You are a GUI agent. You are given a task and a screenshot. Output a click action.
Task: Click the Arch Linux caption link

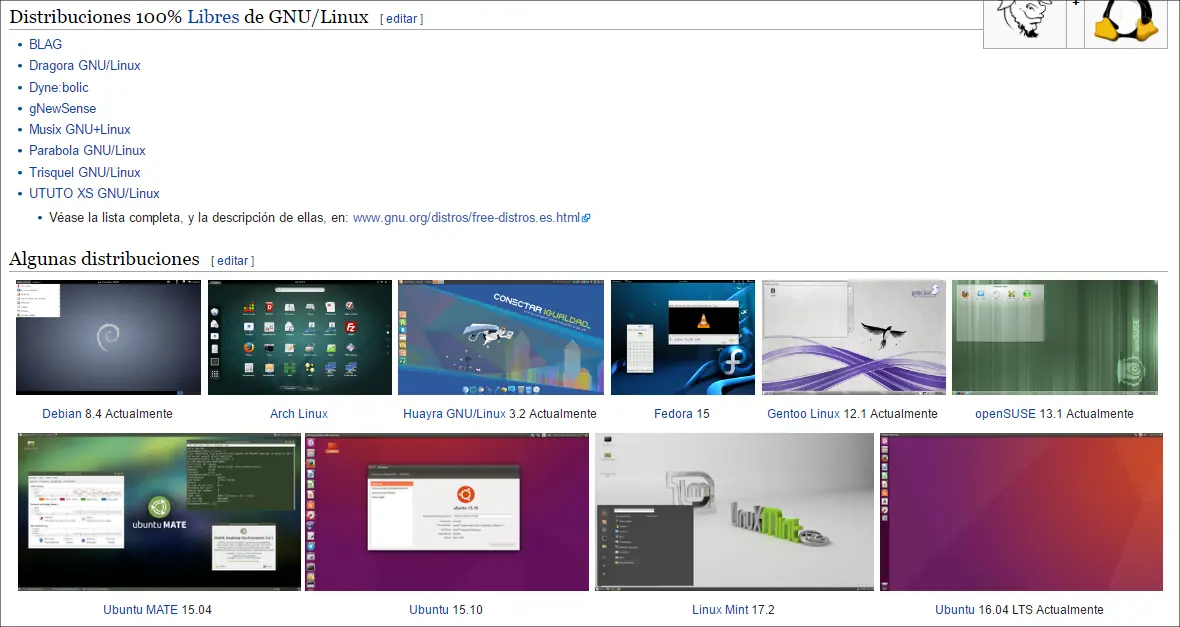(x=299, y=414)
